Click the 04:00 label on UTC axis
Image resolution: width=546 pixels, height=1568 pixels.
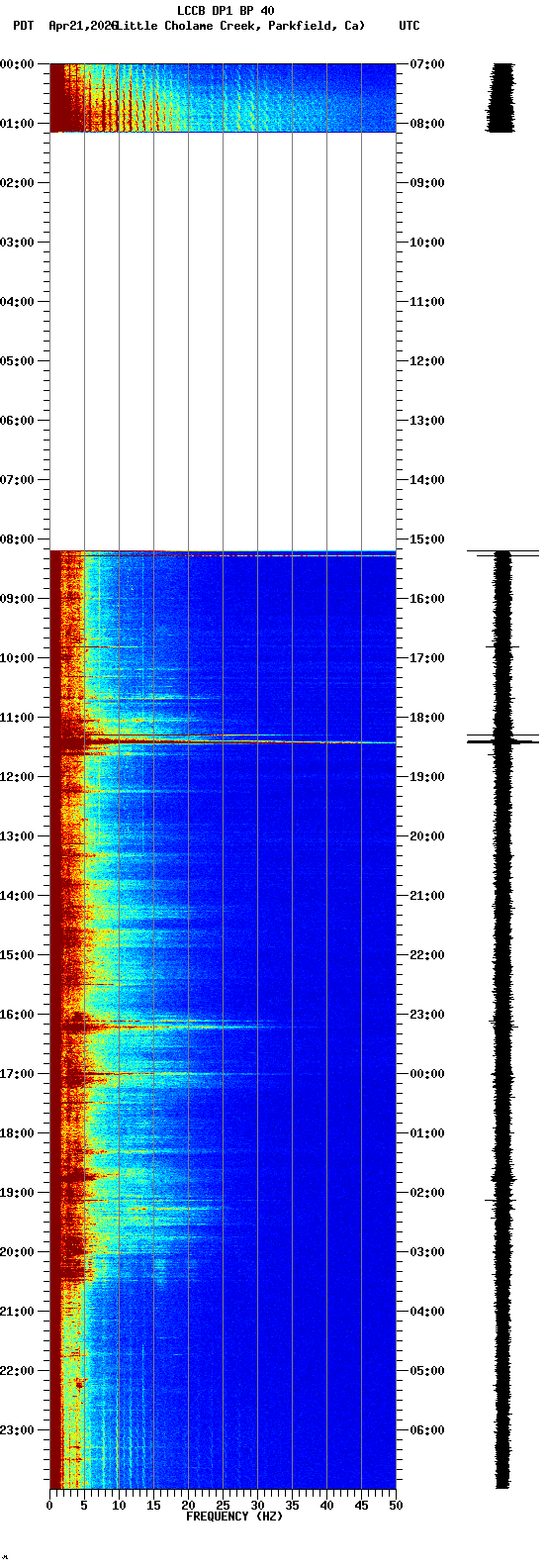tap(427, 1312)
